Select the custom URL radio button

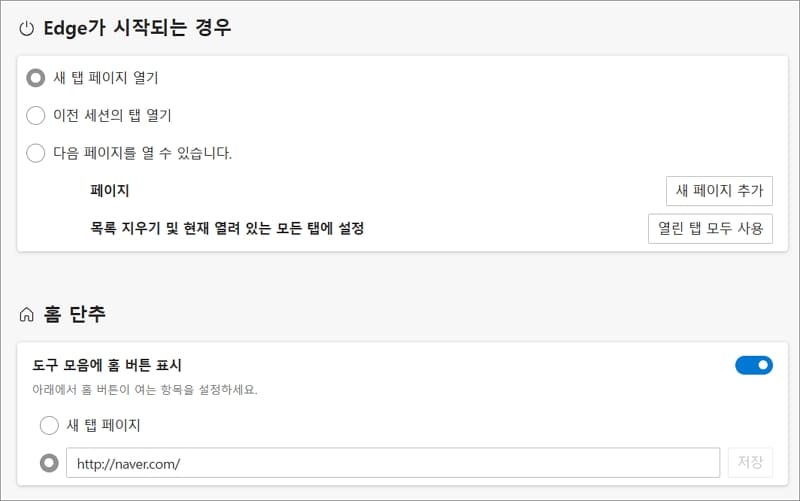(x=49, y=463)
